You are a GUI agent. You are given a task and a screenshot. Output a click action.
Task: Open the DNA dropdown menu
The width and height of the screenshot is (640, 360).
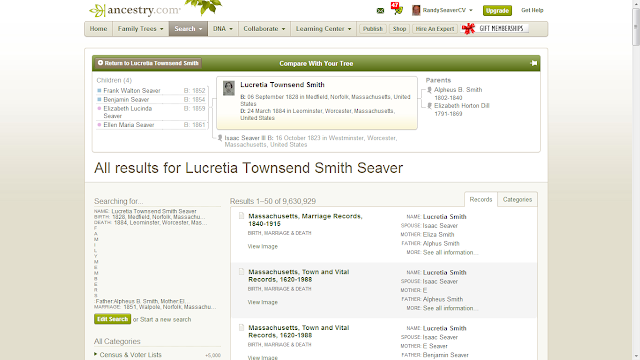pyautogui.click(x=223, y=29)
